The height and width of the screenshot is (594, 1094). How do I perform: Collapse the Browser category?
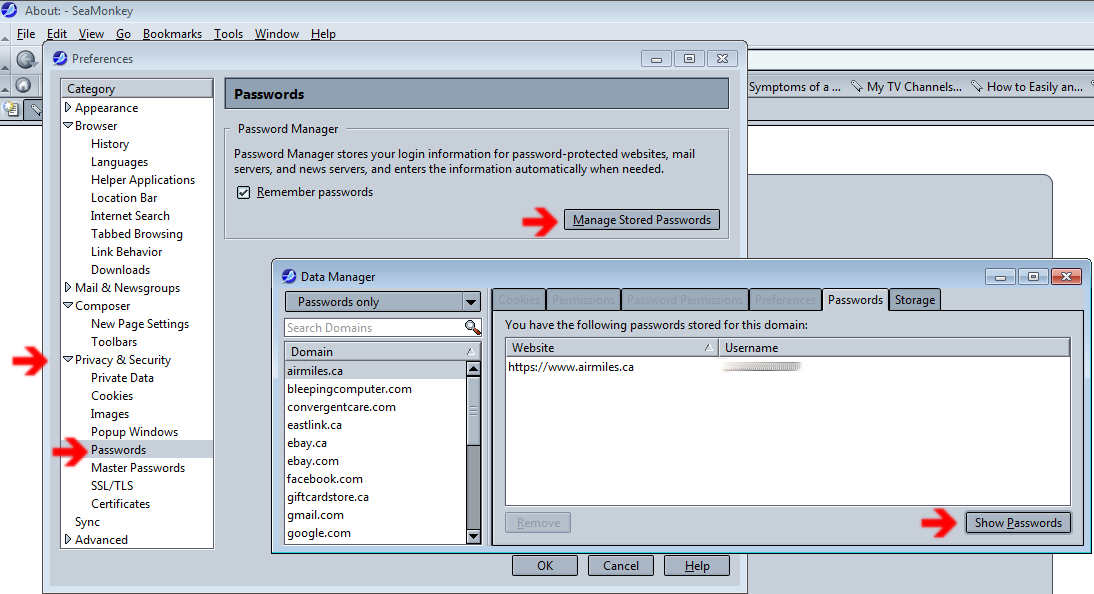pyautogui.click(x=68, y=126)
